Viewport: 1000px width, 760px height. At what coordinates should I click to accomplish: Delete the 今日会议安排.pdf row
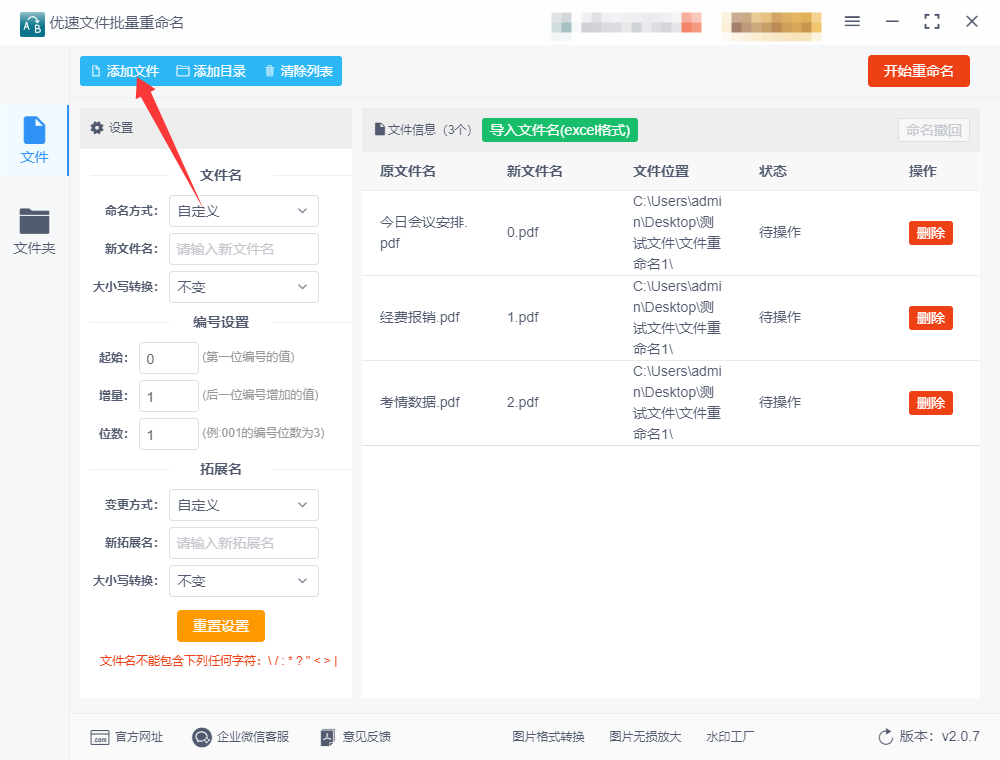(x=930, y=233)
